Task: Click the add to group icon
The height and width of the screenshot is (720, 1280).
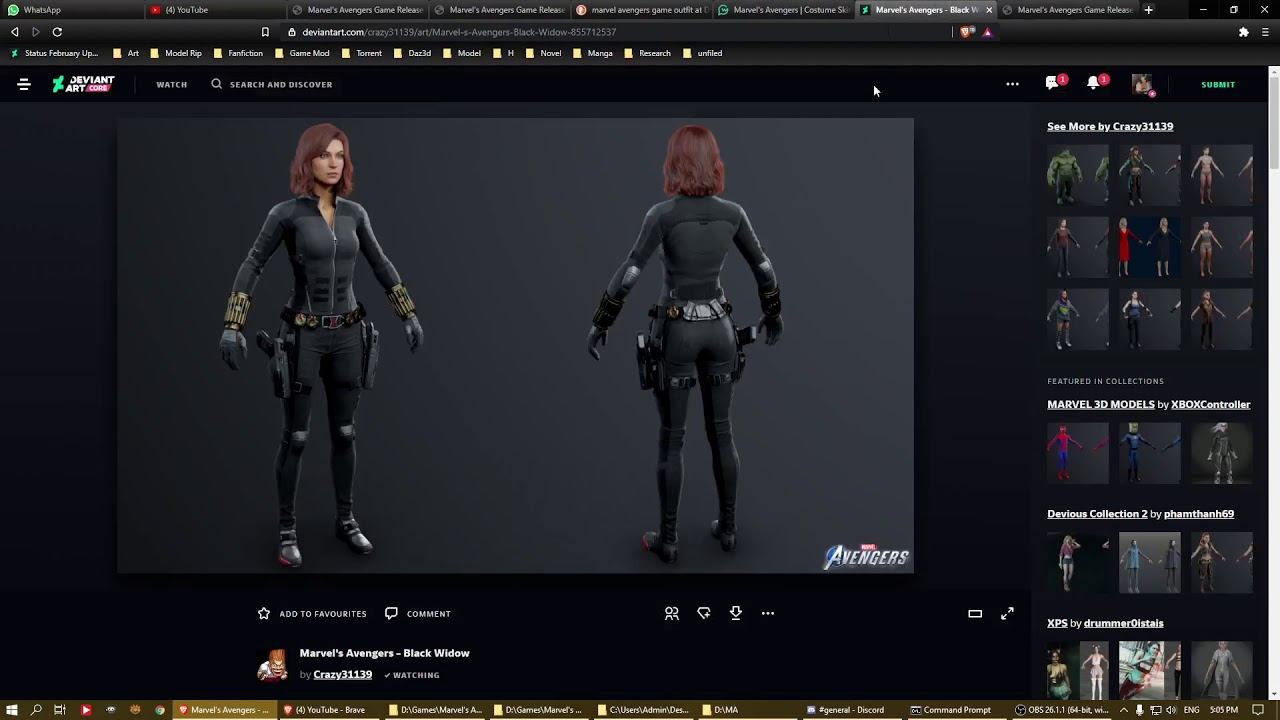Action: tap(672, 613)
